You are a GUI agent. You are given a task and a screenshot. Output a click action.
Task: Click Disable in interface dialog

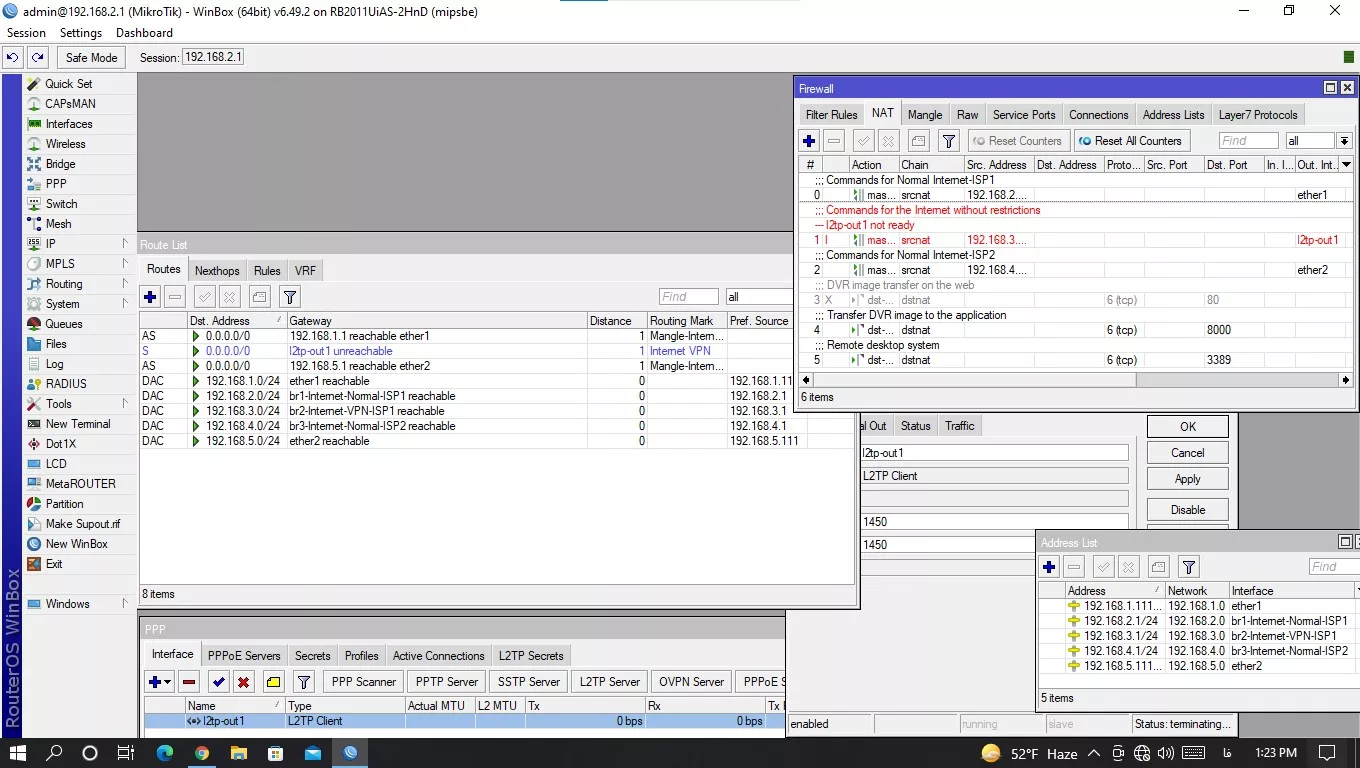click(1188, 510)
